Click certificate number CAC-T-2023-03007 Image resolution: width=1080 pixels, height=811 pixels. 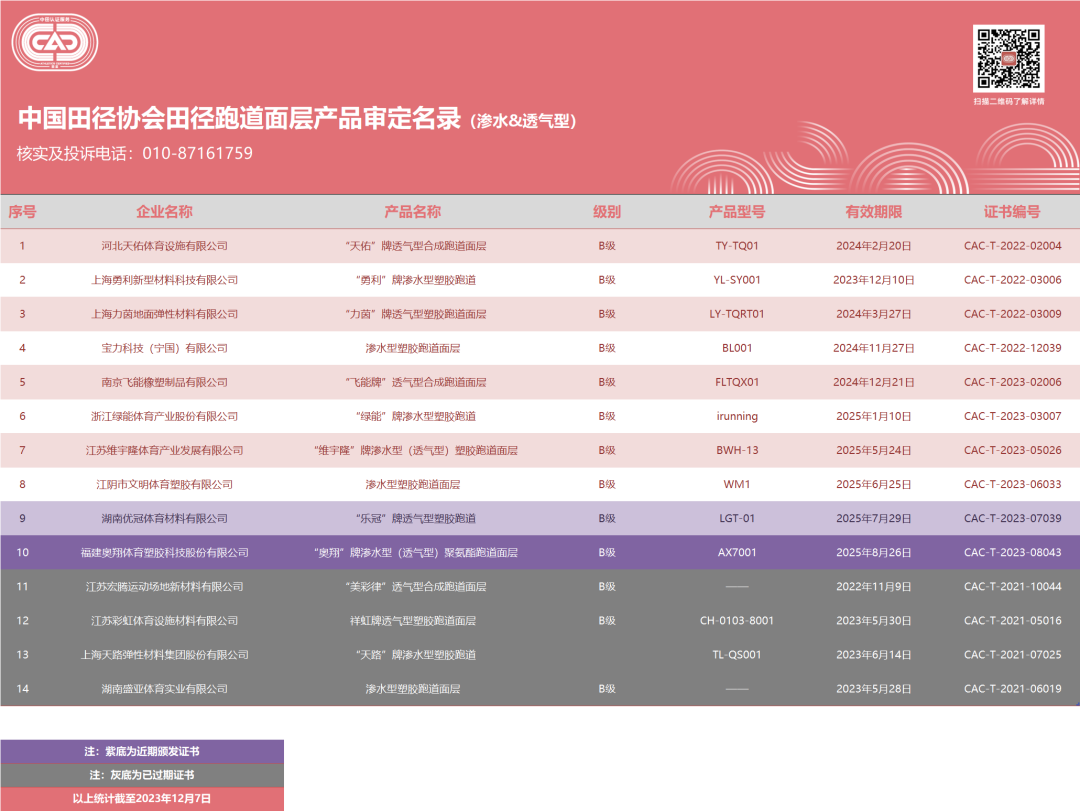(x=1012, y=416)
